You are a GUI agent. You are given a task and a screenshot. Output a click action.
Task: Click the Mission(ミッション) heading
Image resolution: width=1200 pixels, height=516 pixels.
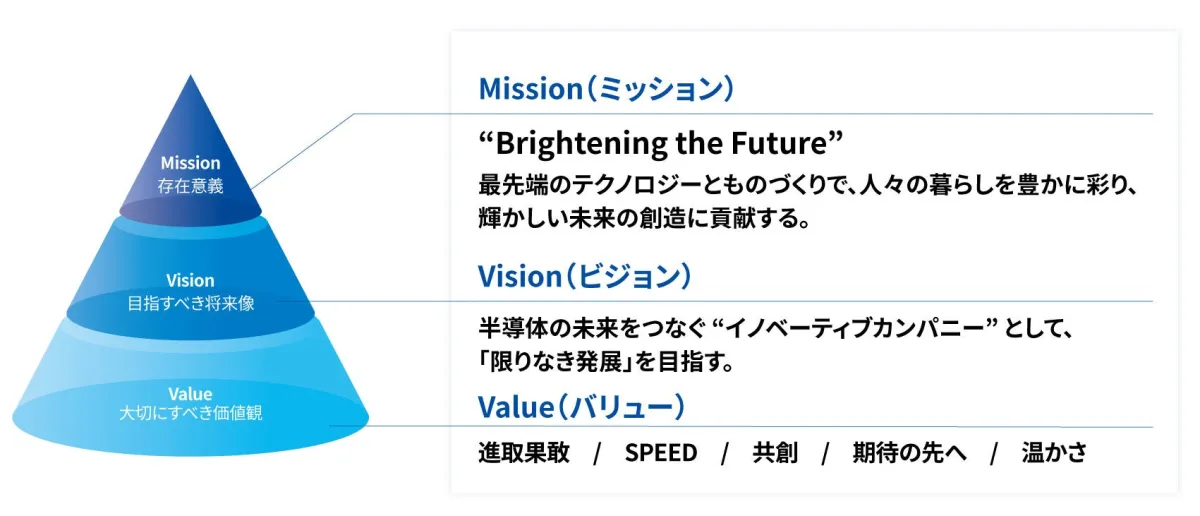606,89
